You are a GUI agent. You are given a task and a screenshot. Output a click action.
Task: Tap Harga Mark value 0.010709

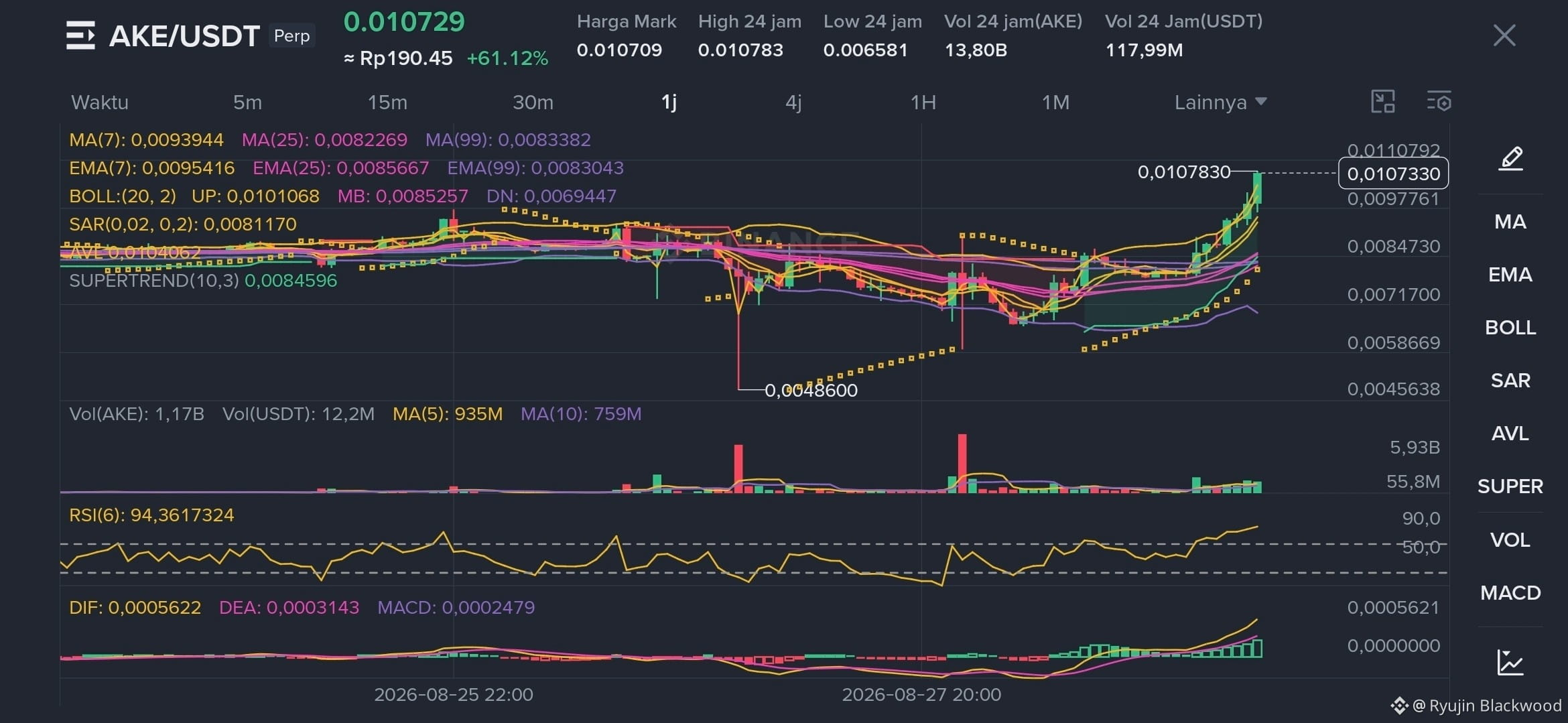click(x=619, y=50)
